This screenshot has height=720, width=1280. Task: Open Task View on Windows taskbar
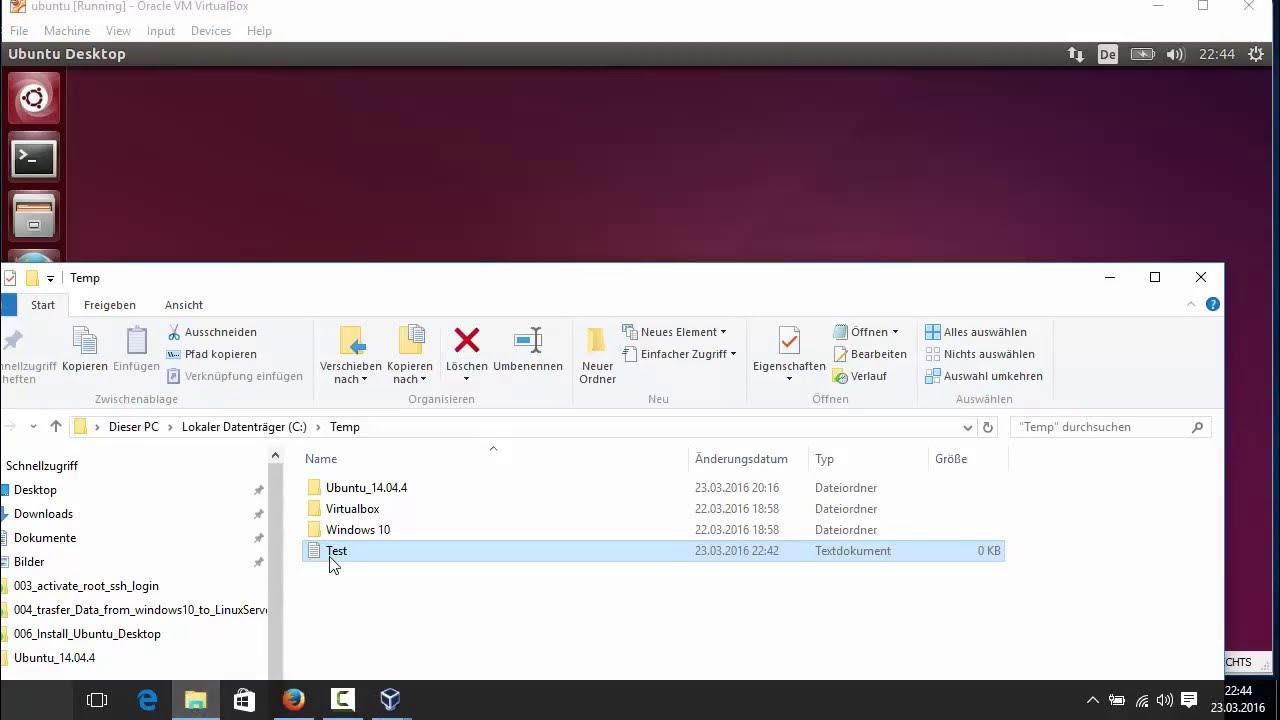pyautogui.click(x=97, y=700)
